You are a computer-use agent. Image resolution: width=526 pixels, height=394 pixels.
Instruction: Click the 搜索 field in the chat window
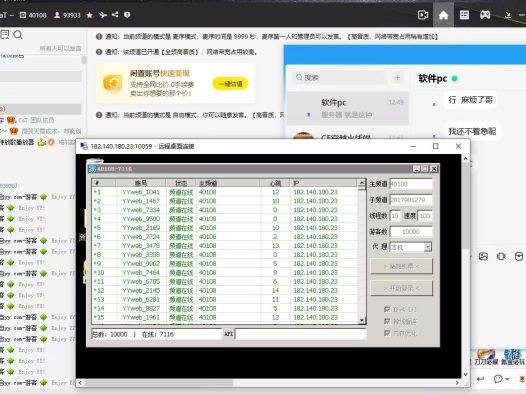340,77
